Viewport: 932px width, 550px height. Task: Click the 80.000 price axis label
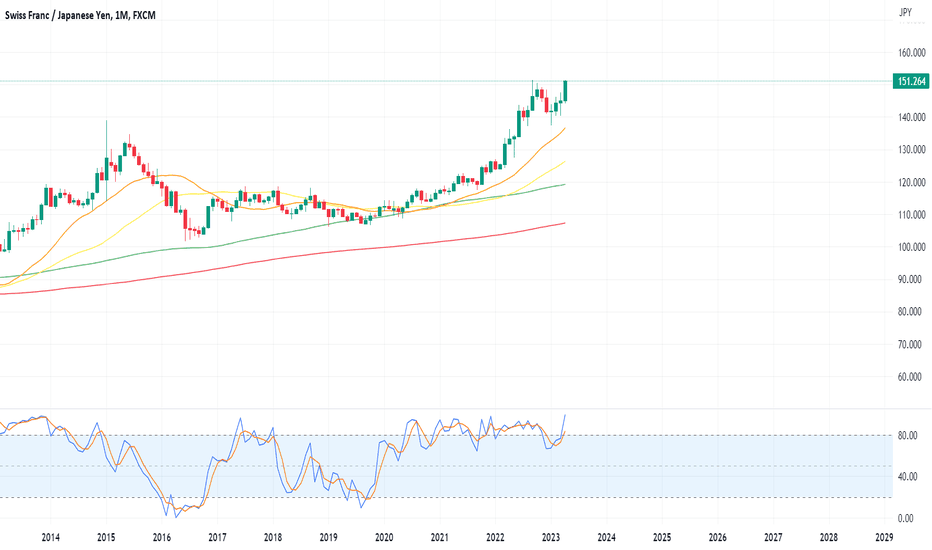tap(912, 312)
